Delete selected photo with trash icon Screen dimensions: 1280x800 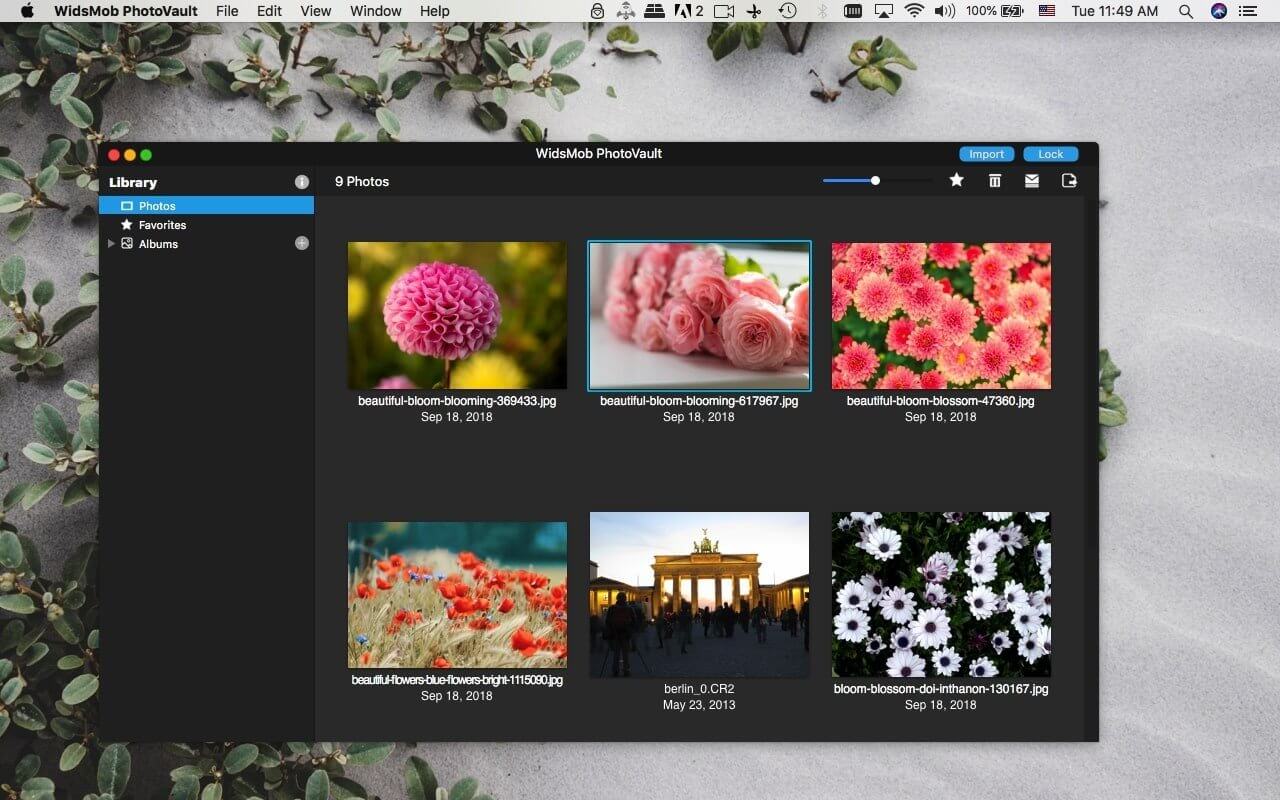(x=994, y=180)
